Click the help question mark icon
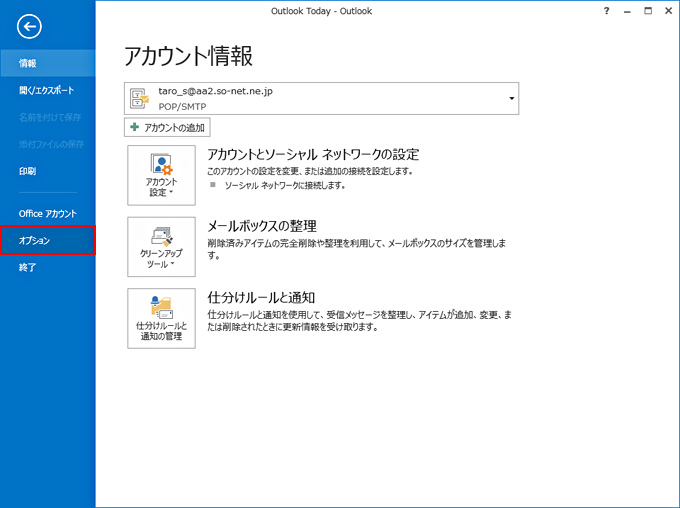Screen dimensions: 680x508 [607, 10]
